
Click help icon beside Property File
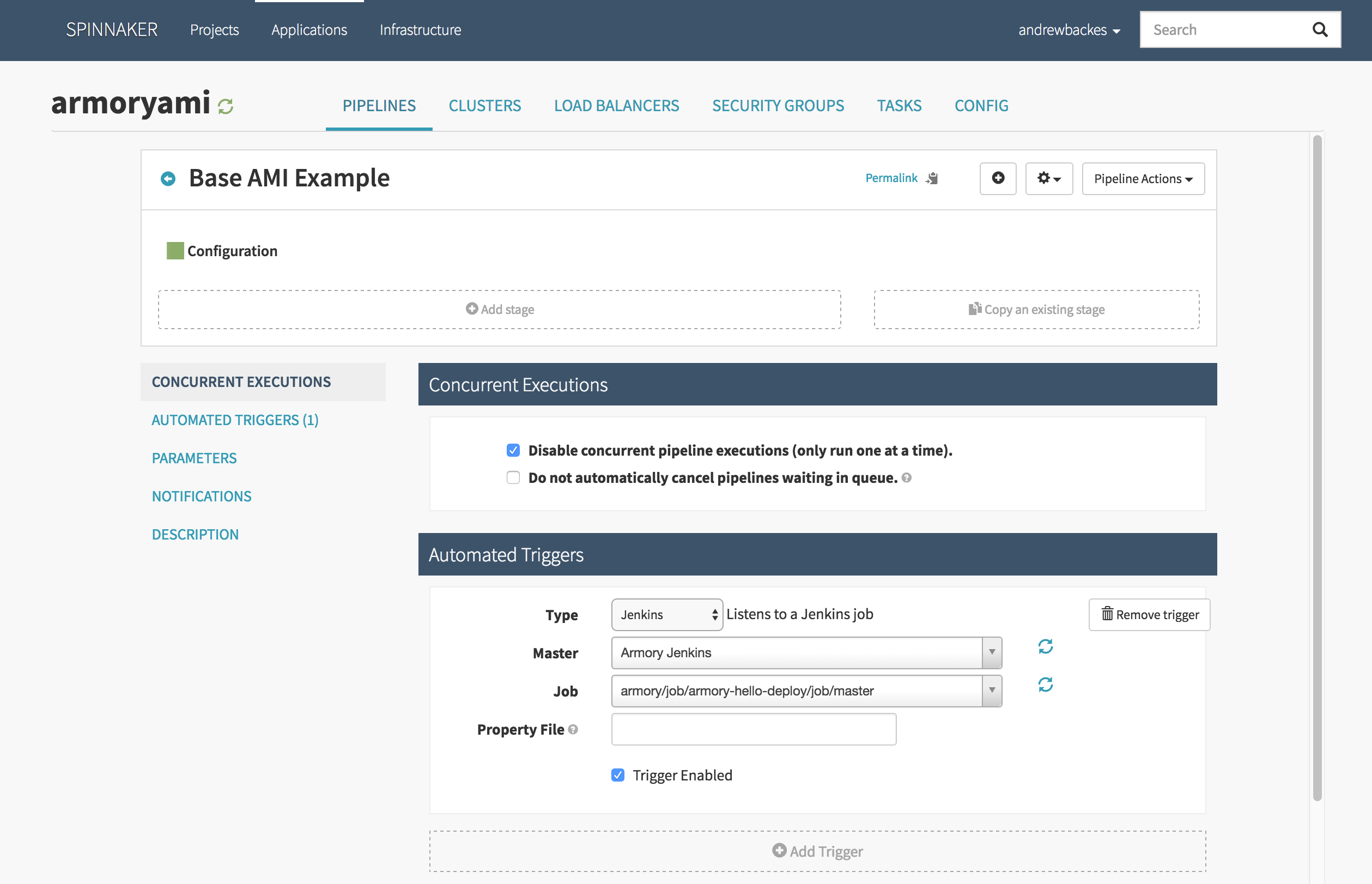573,730
